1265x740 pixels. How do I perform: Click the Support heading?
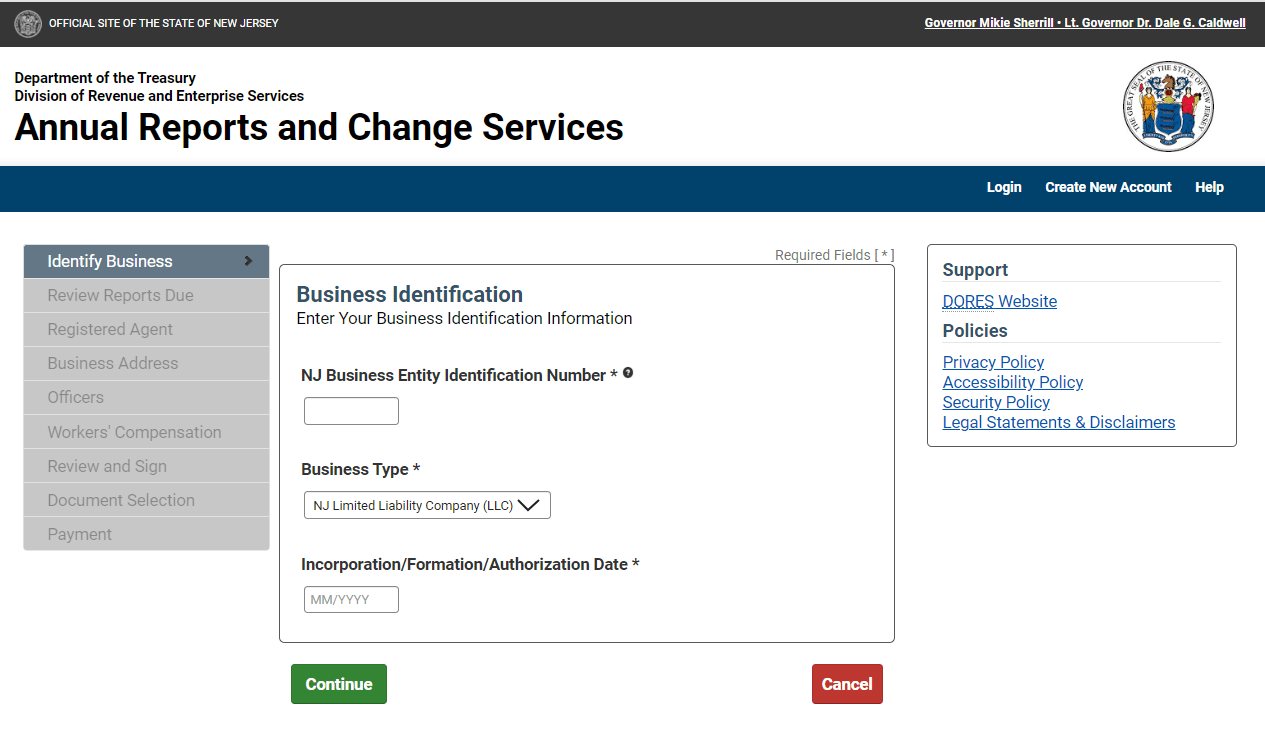click(x=975, y=270)
